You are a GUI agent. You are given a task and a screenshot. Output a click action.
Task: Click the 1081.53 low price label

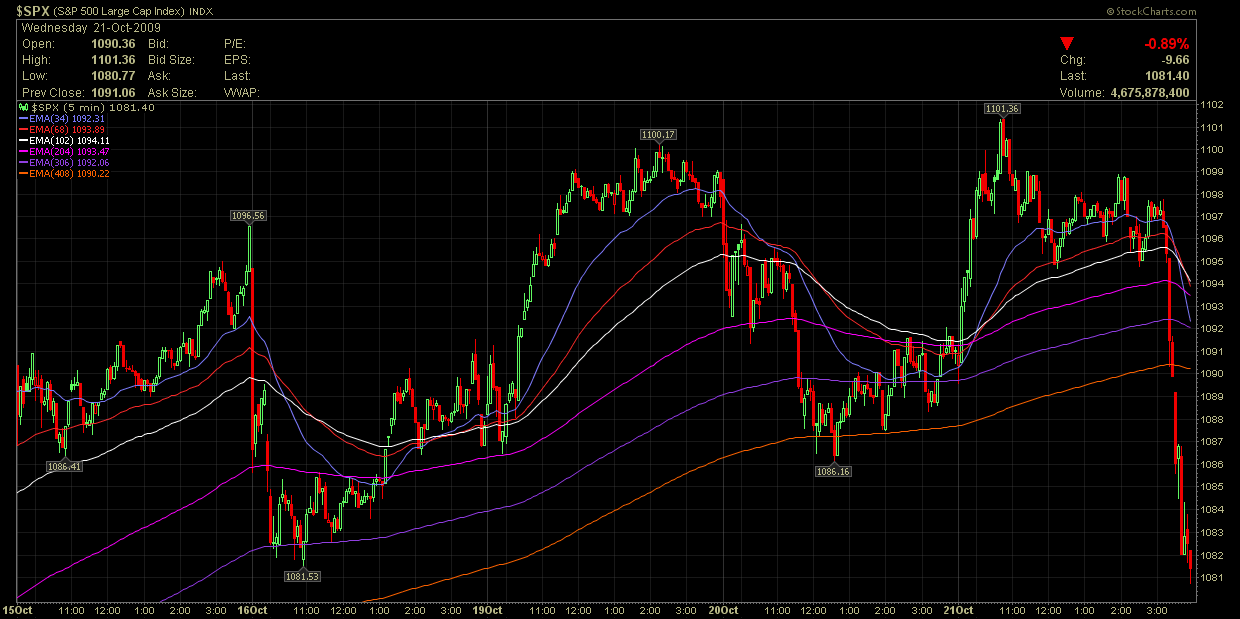(302, 576)
